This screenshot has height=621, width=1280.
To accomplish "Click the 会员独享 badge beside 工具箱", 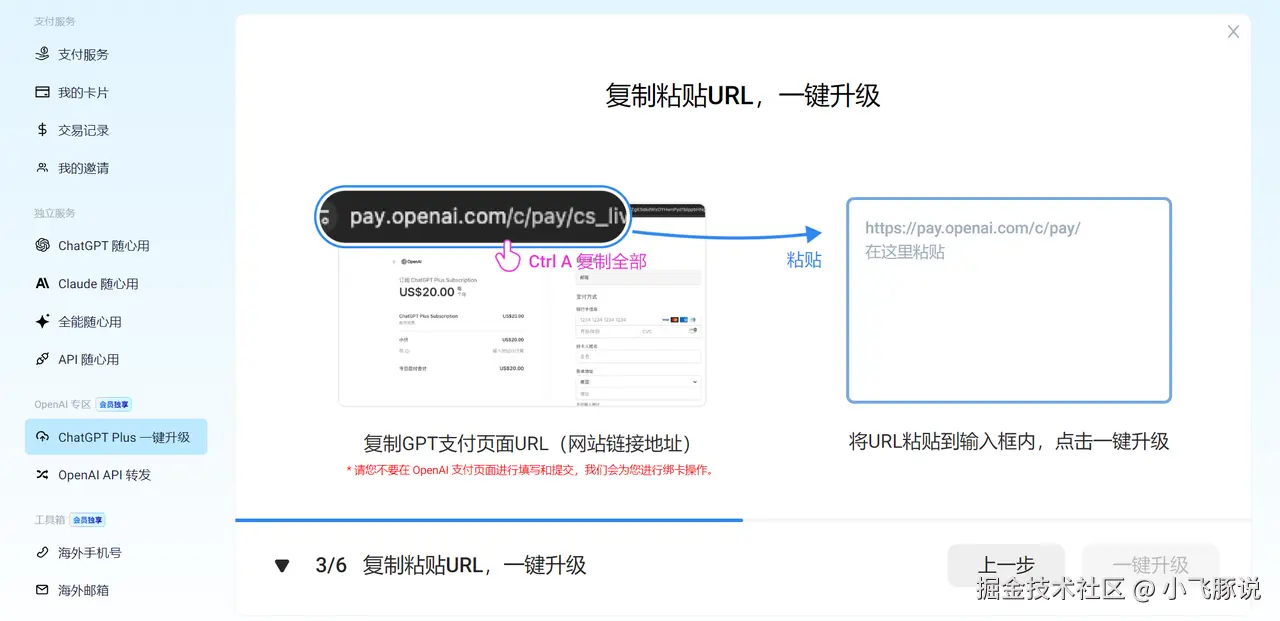I will click(x=88, y=520).
